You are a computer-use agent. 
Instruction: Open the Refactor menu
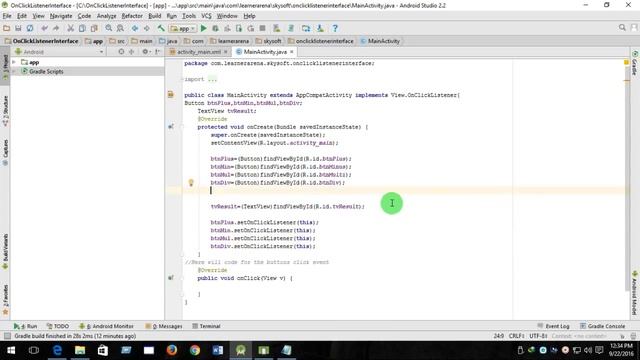132,16
